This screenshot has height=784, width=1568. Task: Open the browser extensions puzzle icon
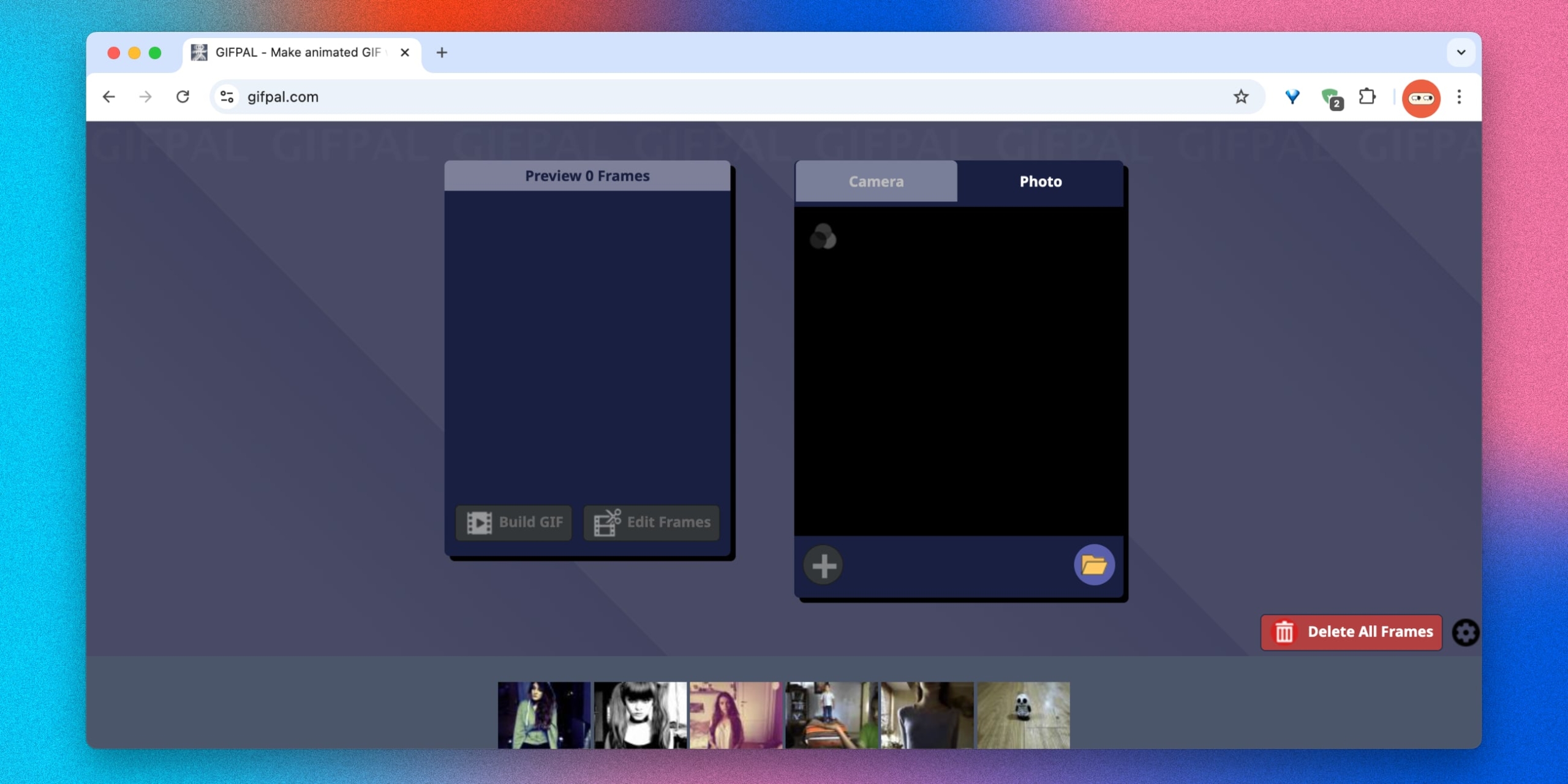1367,97
